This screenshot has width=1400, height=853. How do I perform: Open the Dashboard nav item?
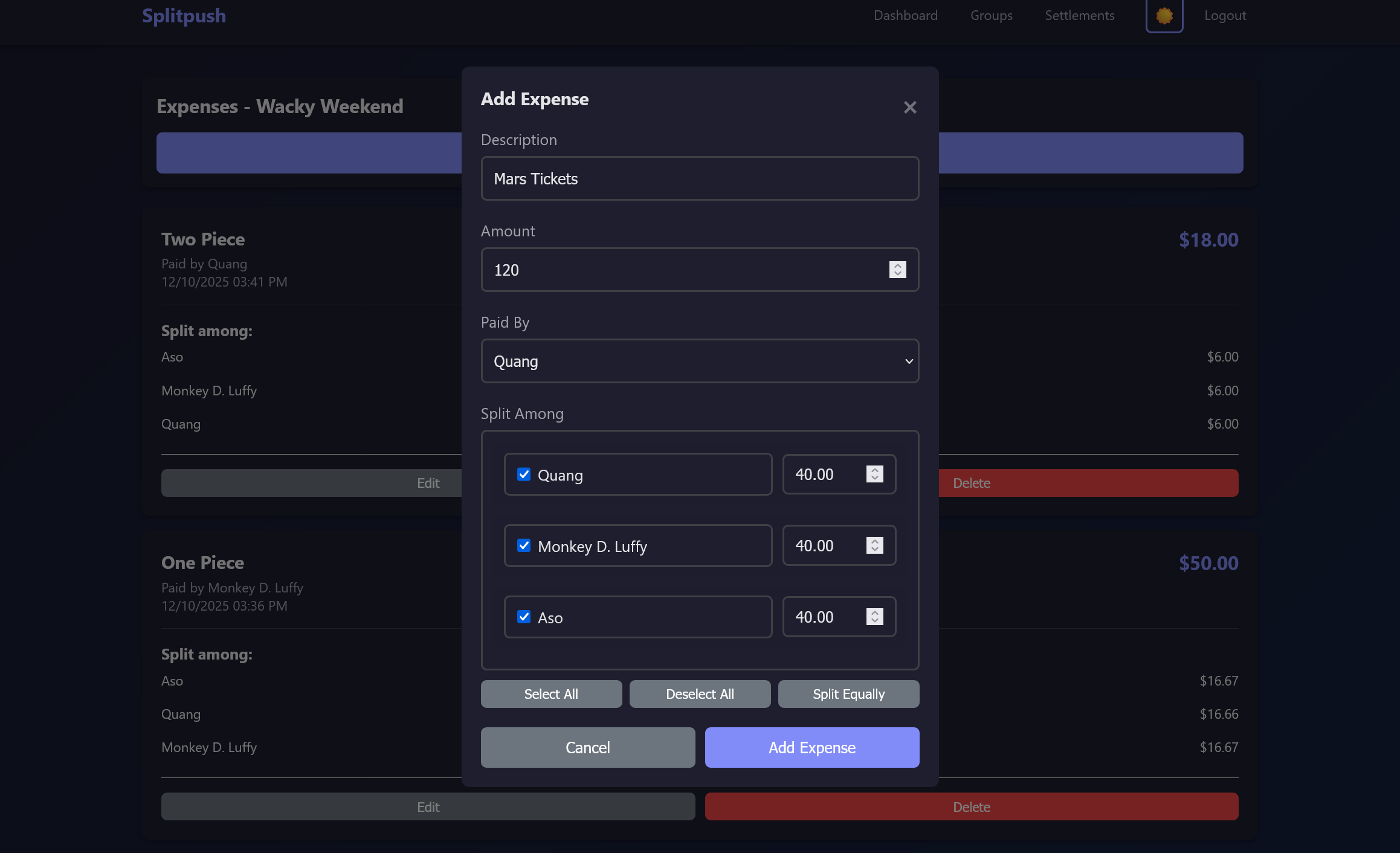pyautogui.click(x=905, y=16)
